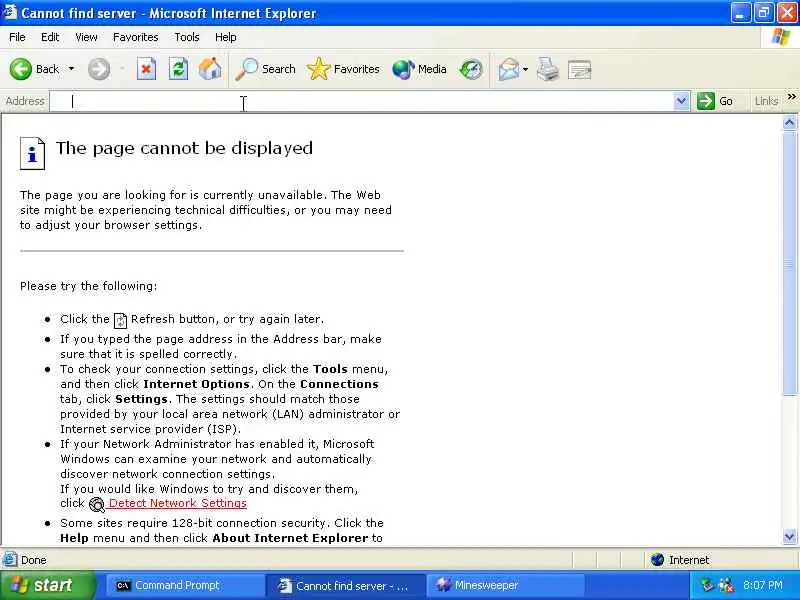Click the Cannot find server taskbar button
This screenshot has height=600, width=800.
click(x=345, y=585)
